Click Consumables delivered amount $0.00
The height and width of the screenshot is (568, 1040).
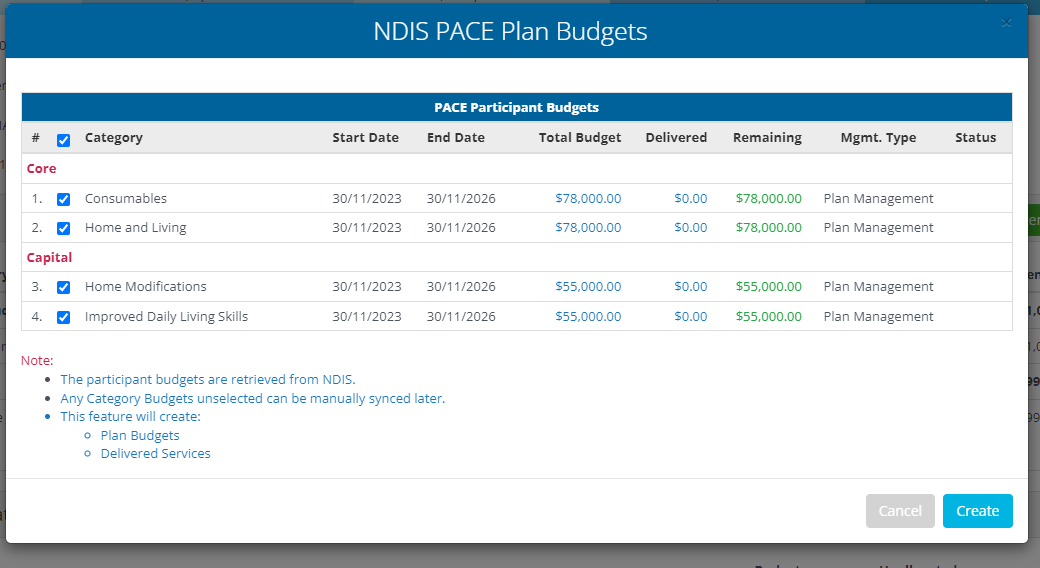click(690, 198)
